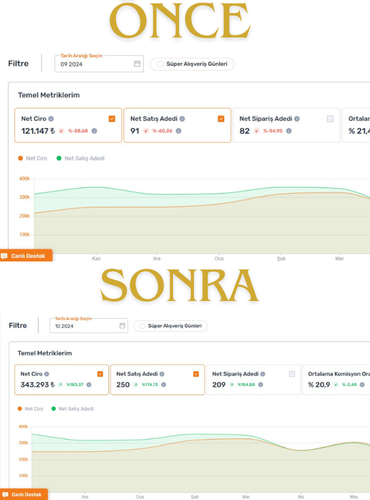Click info icon beside 250 sales percentage
The width and height of the screenshot is (370, 500).
click(x=164, y=385)
